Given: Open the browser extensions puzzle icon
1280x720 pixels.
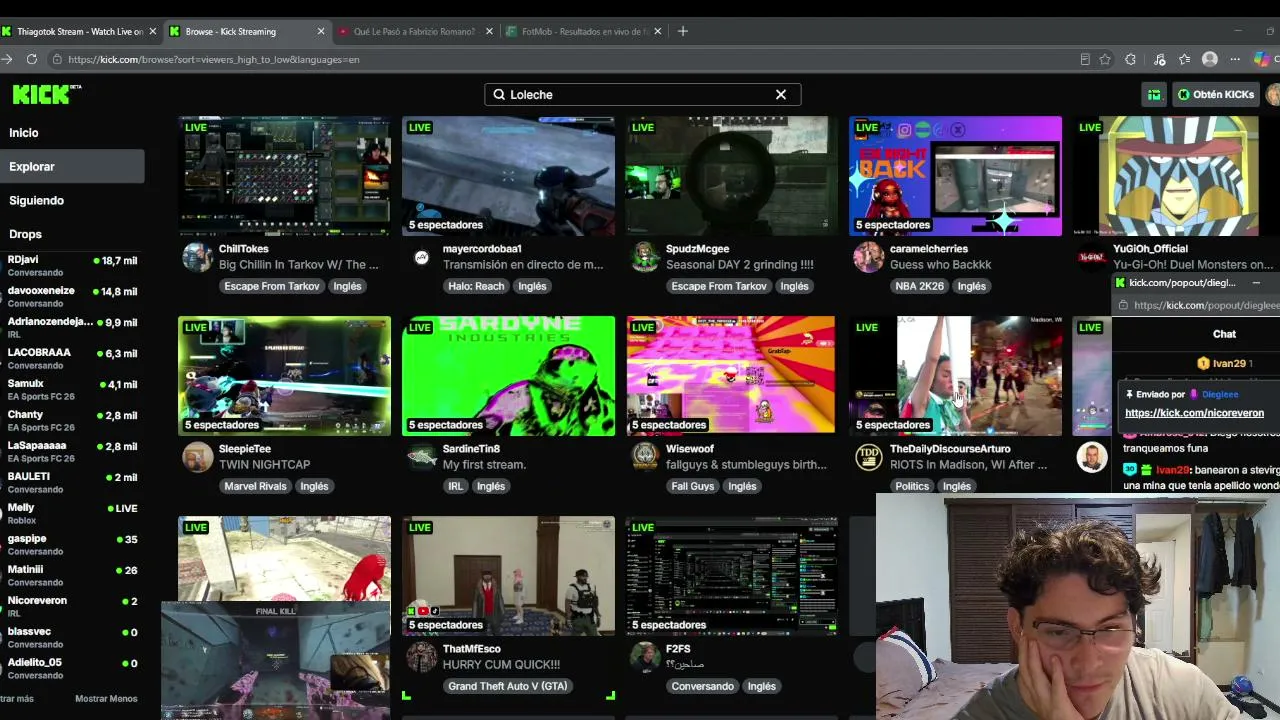Looking at the screenshot, I should (1130, 59).
